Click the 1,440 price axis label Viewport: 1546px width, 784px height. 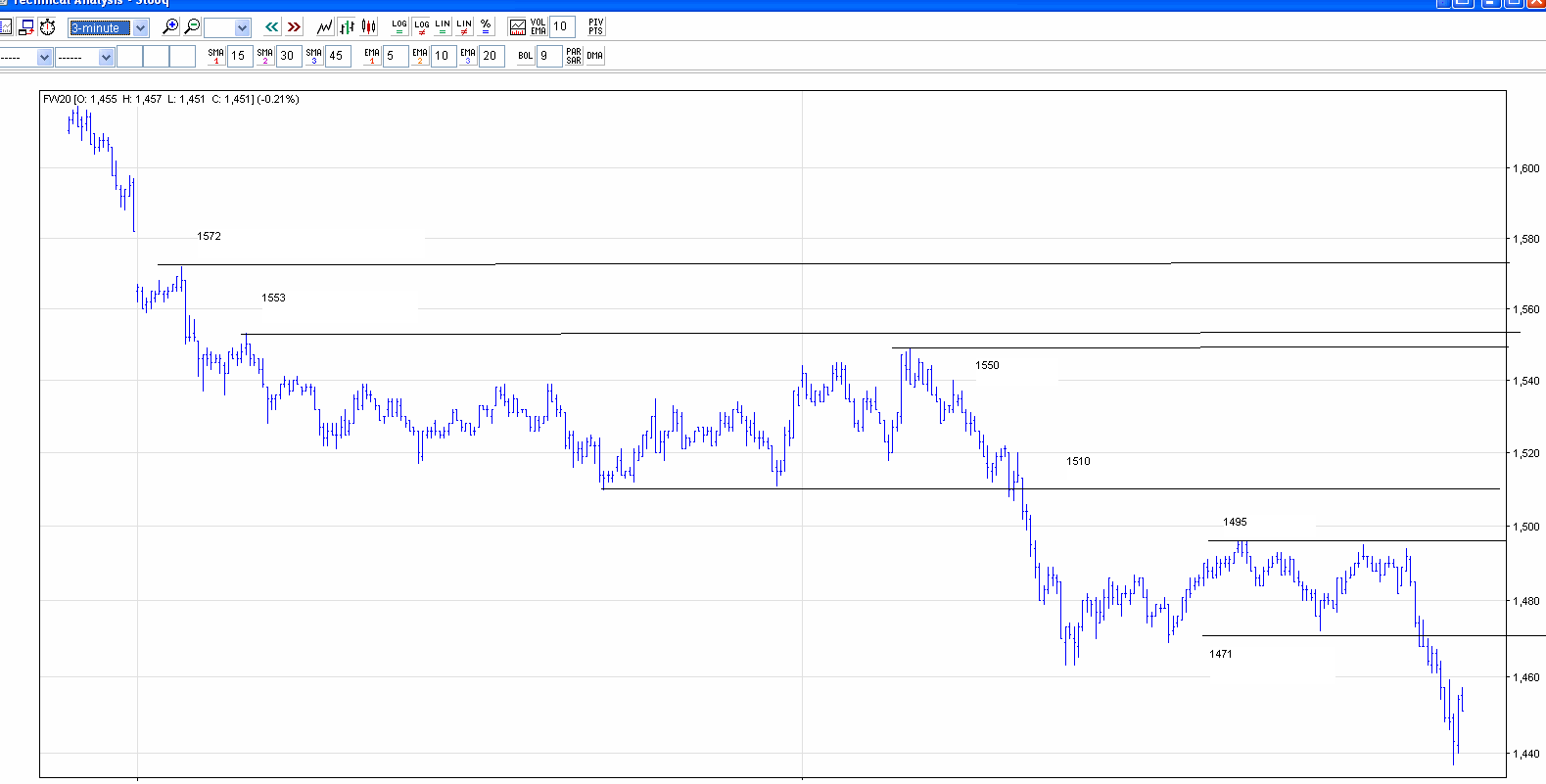tap(1525, 754)
